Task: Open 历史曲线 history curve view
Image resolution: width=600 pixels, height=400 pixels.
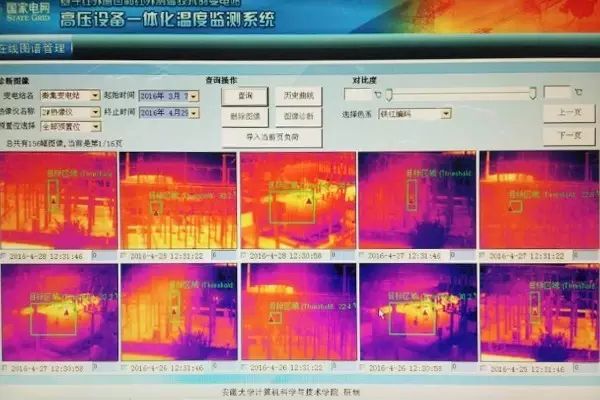Action: pyautogui.click(x=298, y=95)
